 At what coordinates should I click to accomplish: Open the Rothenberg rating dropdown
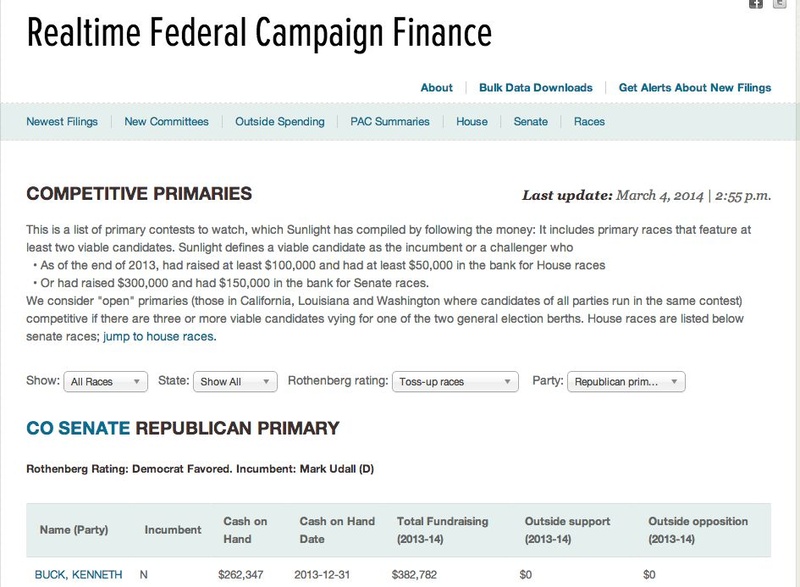coord(455,382)
